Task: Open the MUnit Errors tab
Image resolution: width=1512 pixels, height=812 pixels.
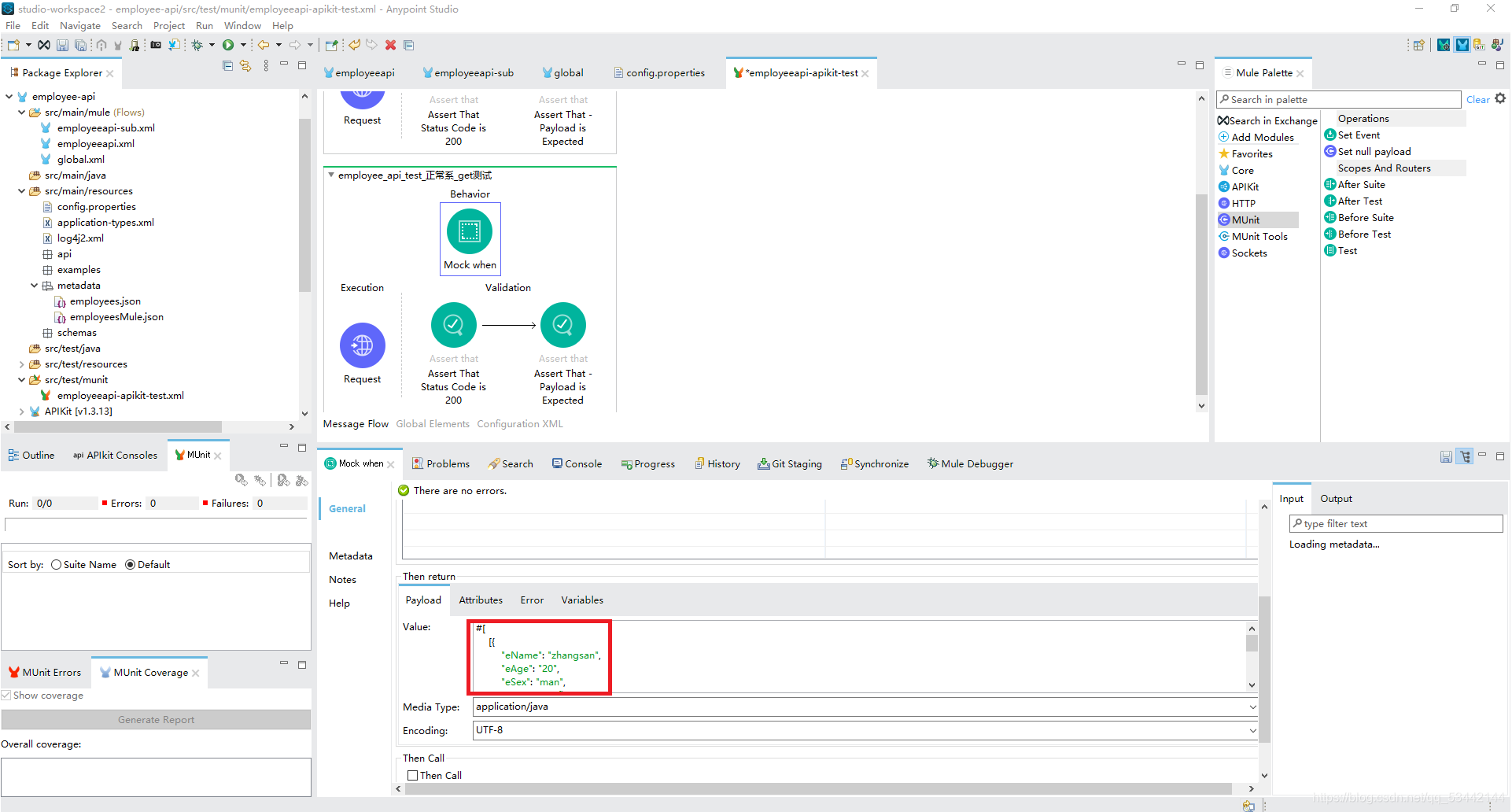Action: pos(45,673)
